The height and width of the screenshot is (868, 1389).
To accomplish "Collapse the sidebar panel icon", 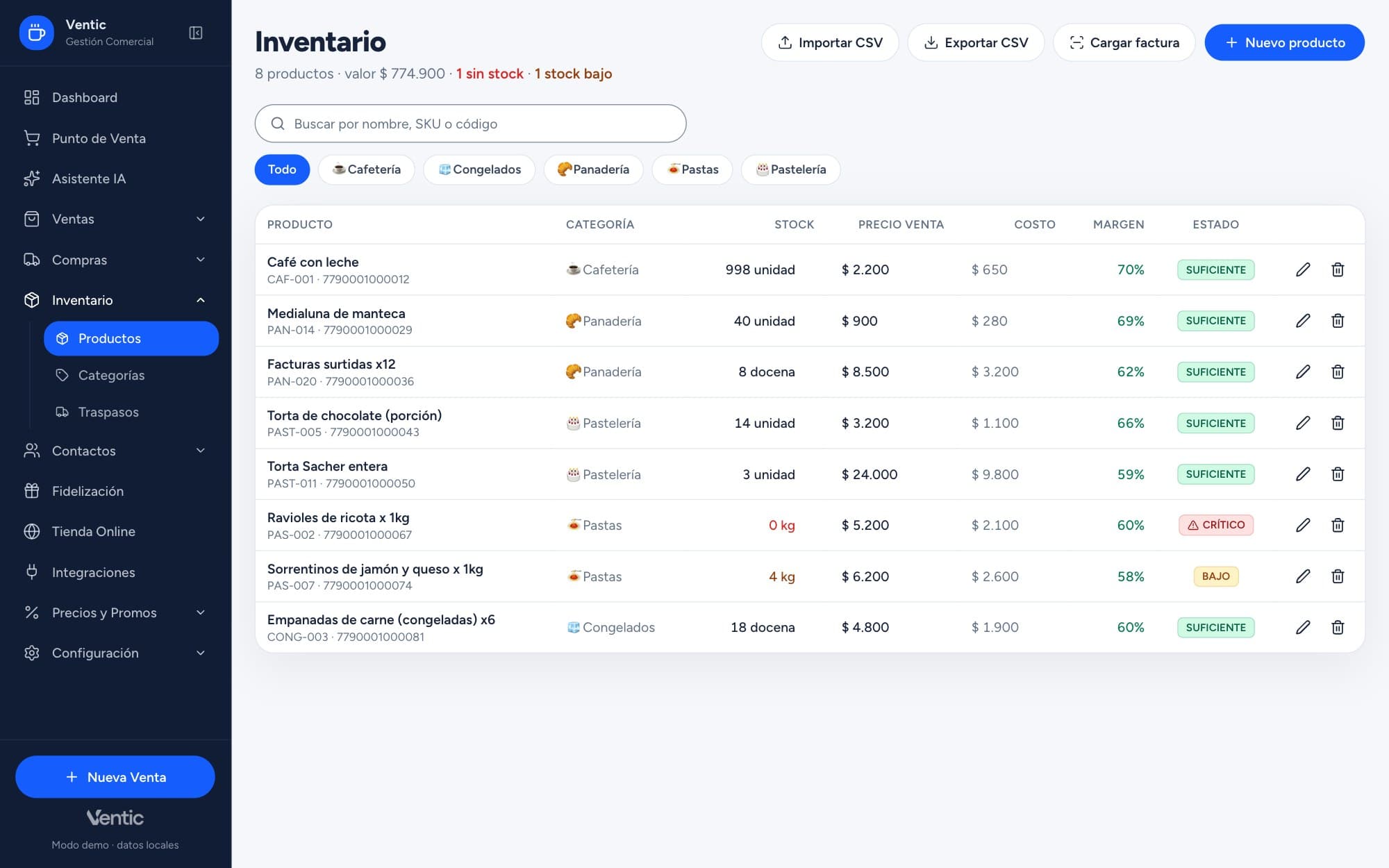I will click(x=196, y=33).
